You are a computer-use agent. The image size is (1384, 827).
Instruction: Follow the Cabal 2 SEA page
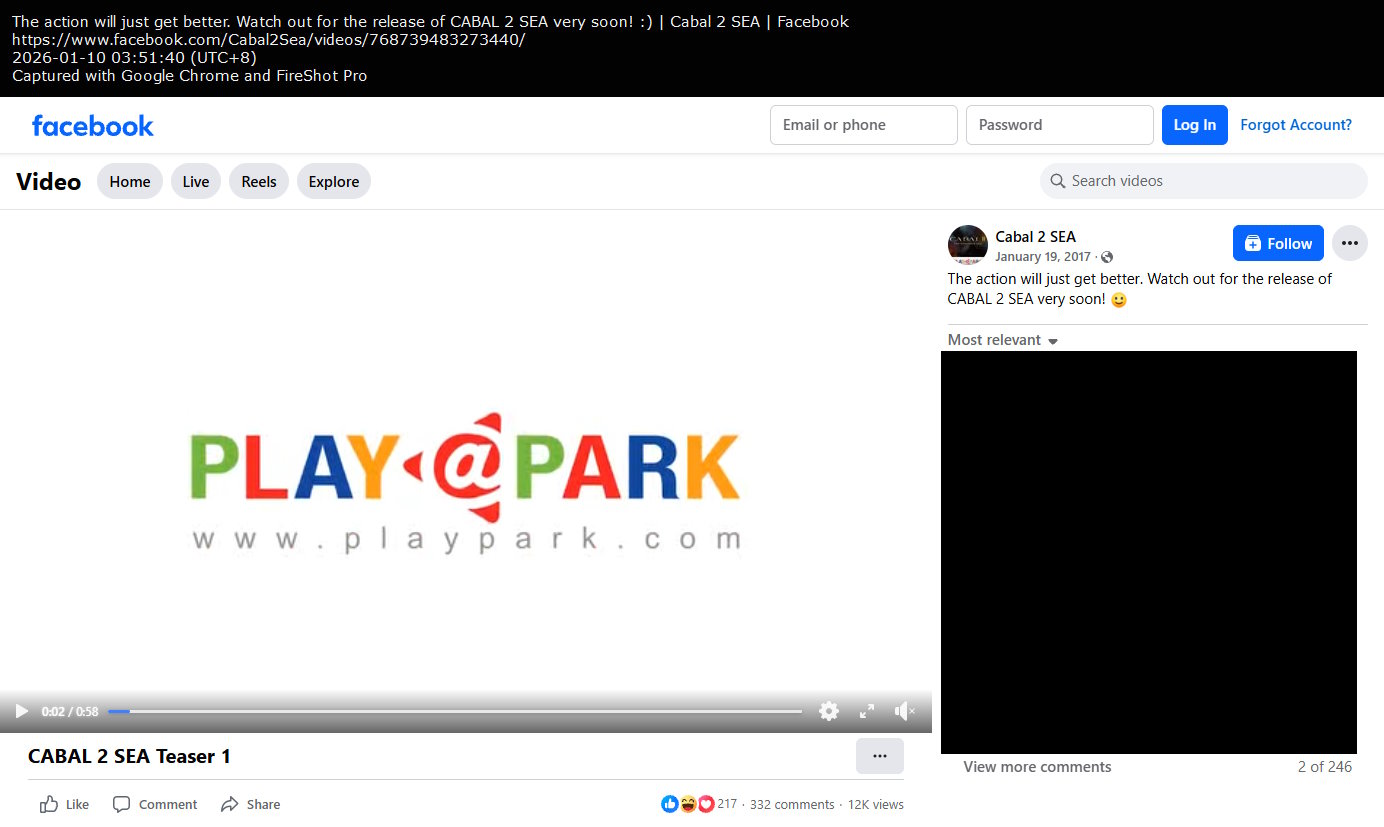[x=1277, y=243]
